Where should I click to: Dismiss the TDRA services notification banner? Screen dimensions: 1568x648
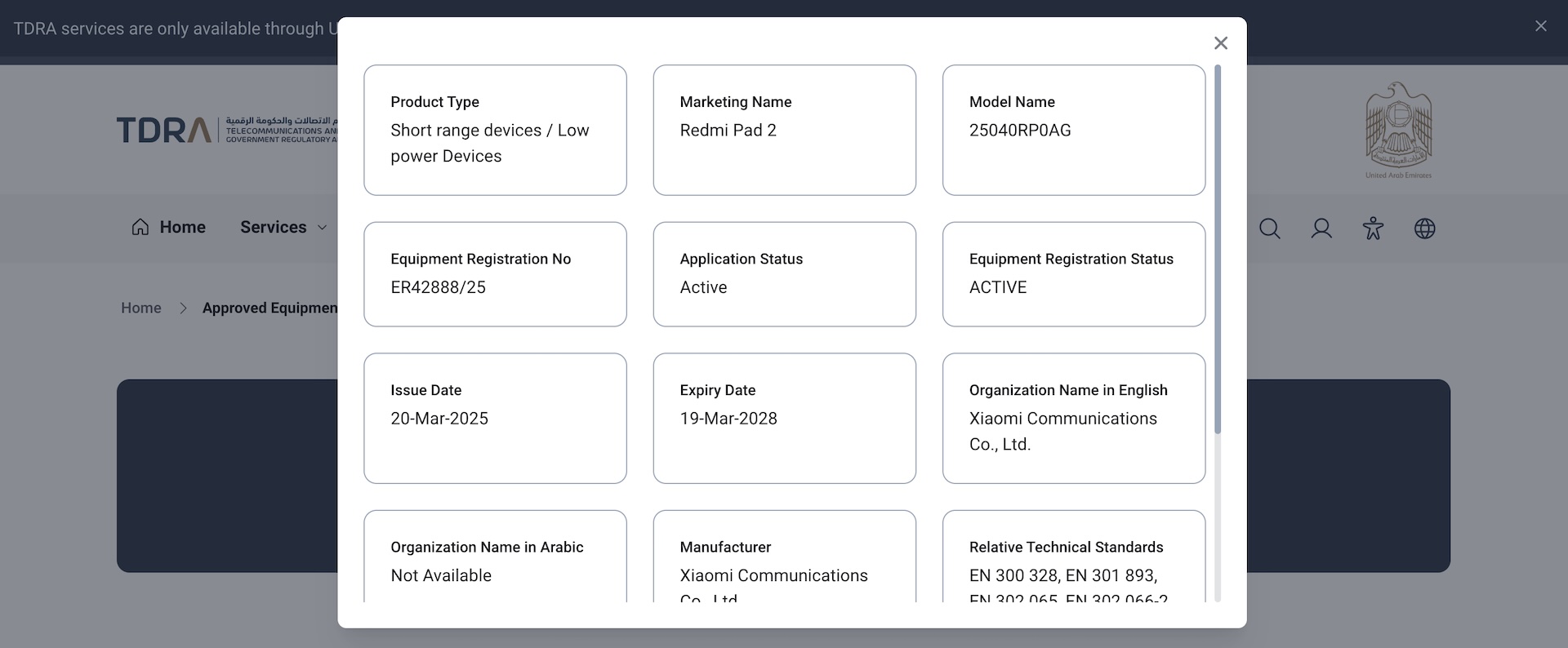[x=1541, y=26]
